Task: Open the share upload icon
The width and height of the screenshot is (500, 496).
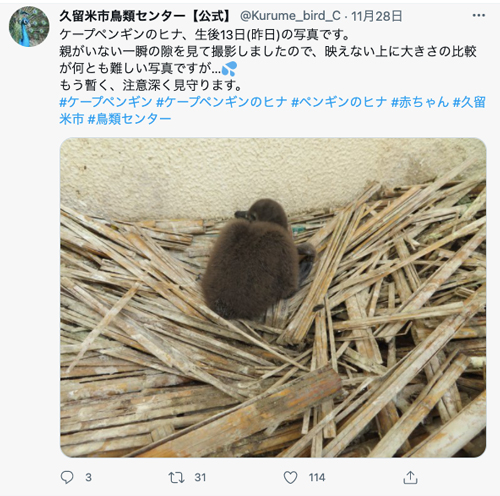Action: [410, 477]
